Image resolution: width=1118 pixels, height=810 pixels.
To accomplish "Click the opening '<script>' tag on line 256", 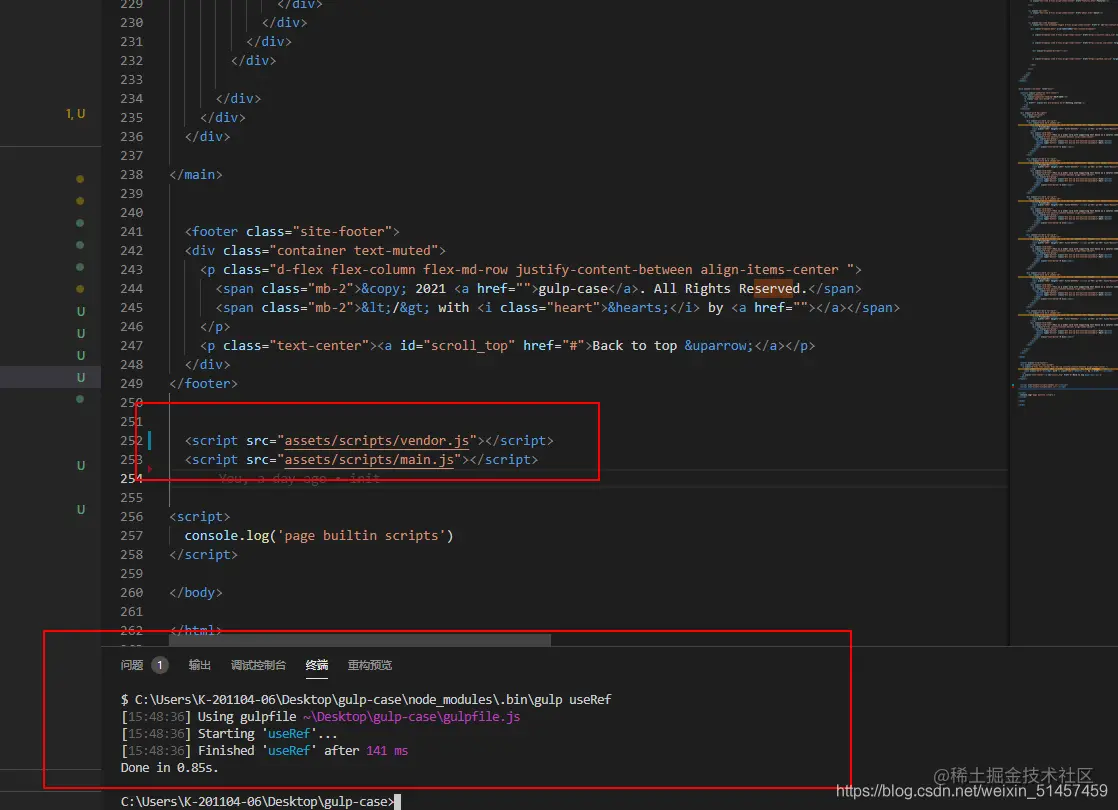I will (200, 517).
